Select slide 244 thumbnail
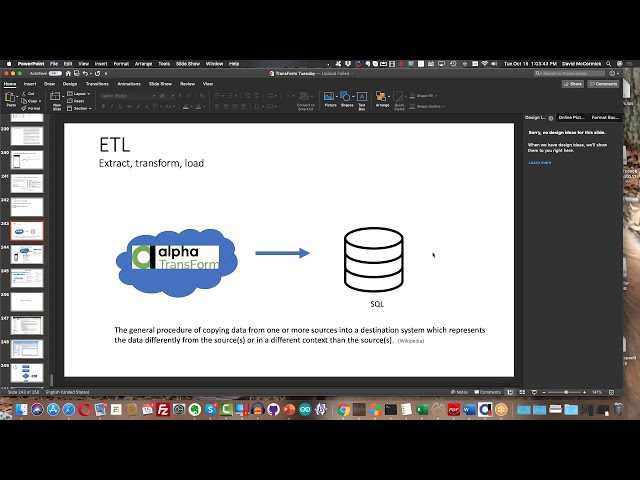Image resolution: width=640 pixels, height=480 pixels. 27,254
